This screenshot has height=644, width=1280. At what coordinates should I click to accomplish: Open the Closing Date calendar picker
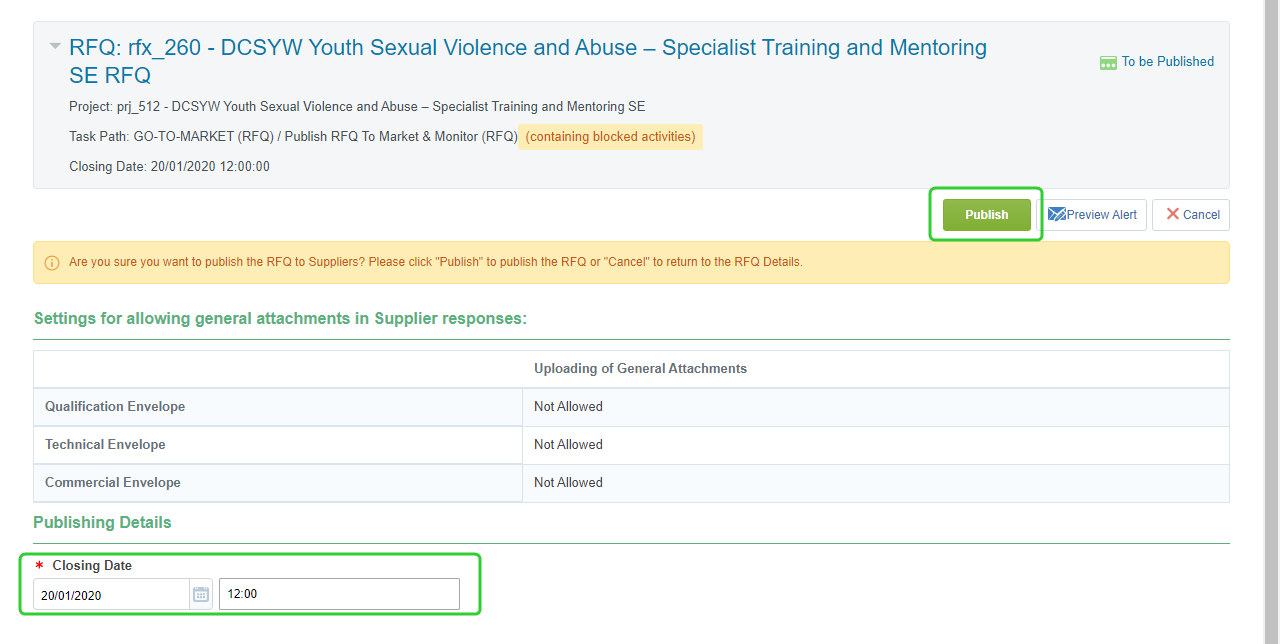coord(201,594)
